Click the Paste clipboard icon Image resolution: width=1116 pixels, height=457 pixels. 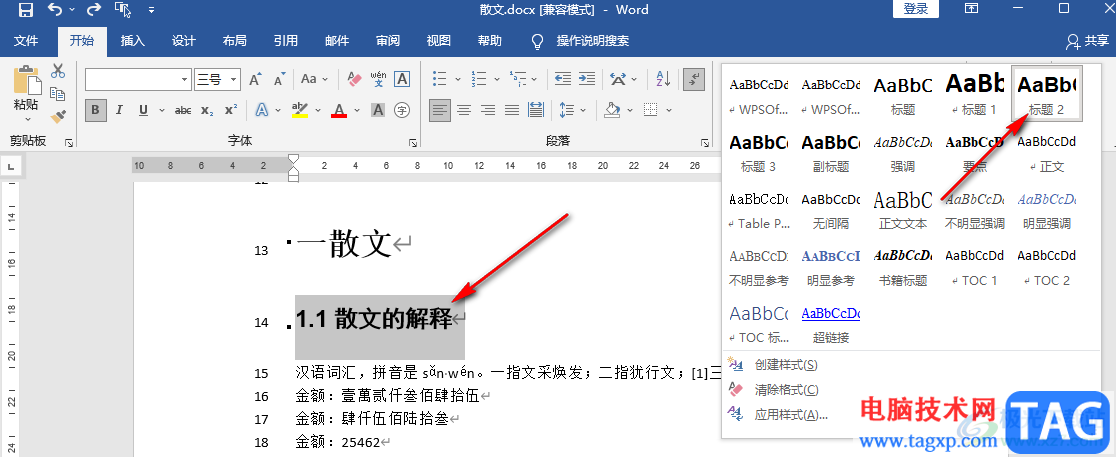[x=26, y=80]
